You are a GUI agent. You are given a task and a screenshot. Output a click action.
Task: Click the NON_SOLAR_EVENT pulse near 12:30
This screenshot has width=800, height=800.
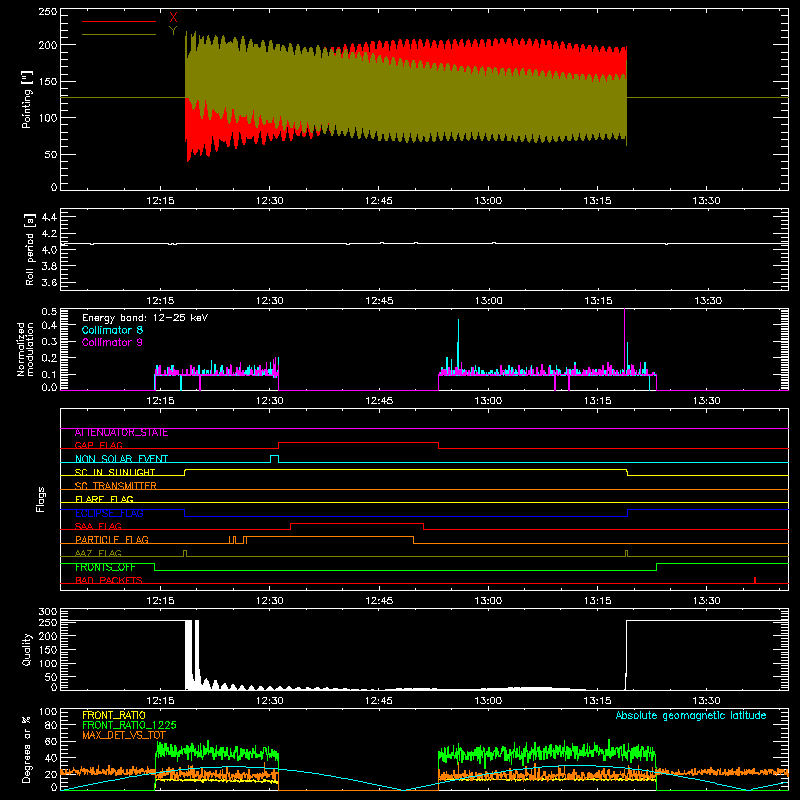click(274, 458)
